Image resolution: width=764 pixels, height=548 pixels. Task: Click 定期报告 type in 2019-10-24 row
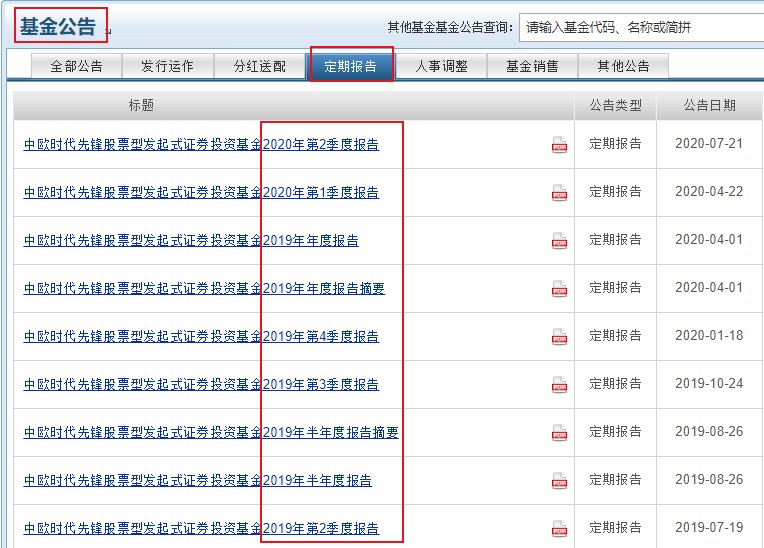click(615, 384)
